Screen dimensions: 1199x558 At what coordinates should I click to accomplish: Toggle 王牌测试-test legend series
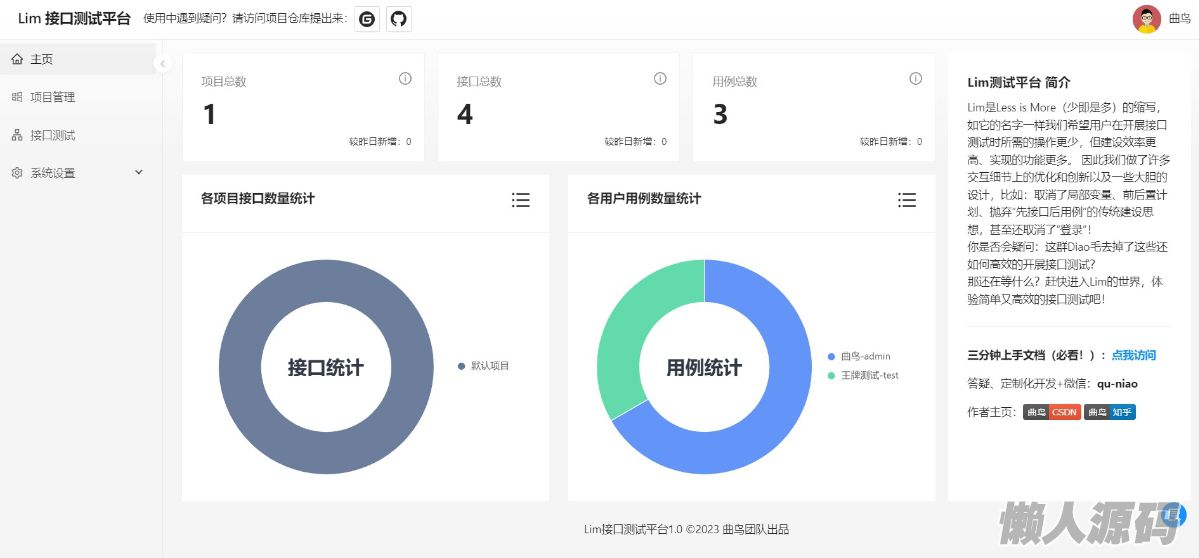click(868, 375)
